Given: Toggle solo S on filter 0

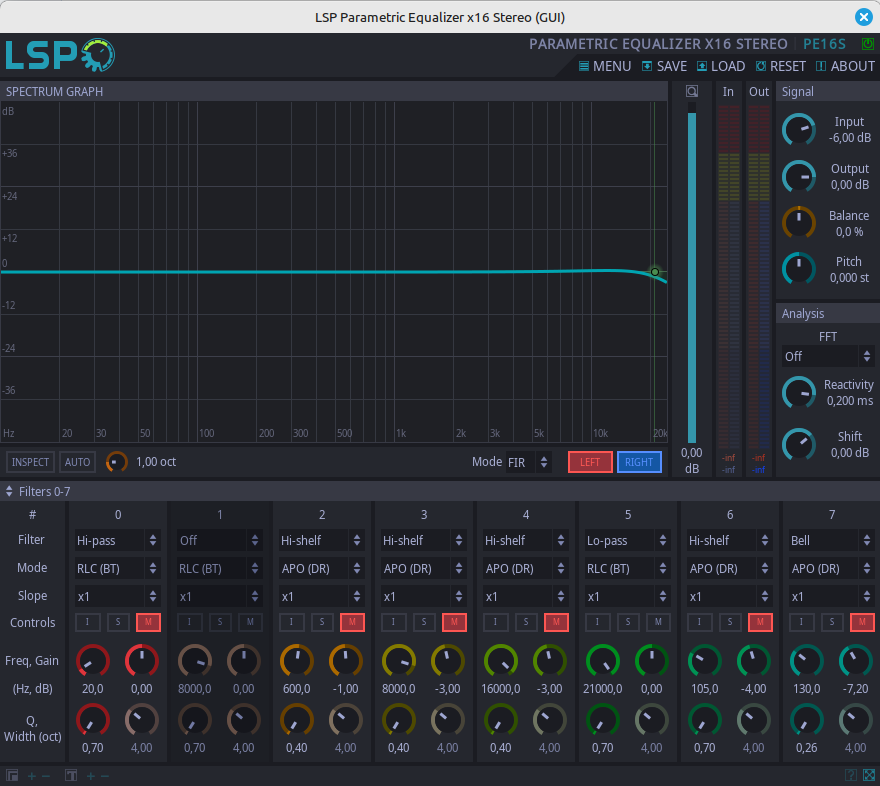Looking at the screenshot, I should pyautogui.click(x=118, y=622).
